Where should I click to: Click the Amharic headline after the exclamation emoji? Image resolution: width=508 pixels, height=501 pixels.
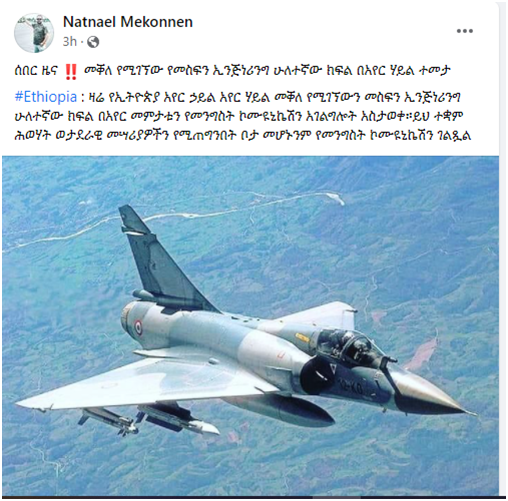[267, 71]
